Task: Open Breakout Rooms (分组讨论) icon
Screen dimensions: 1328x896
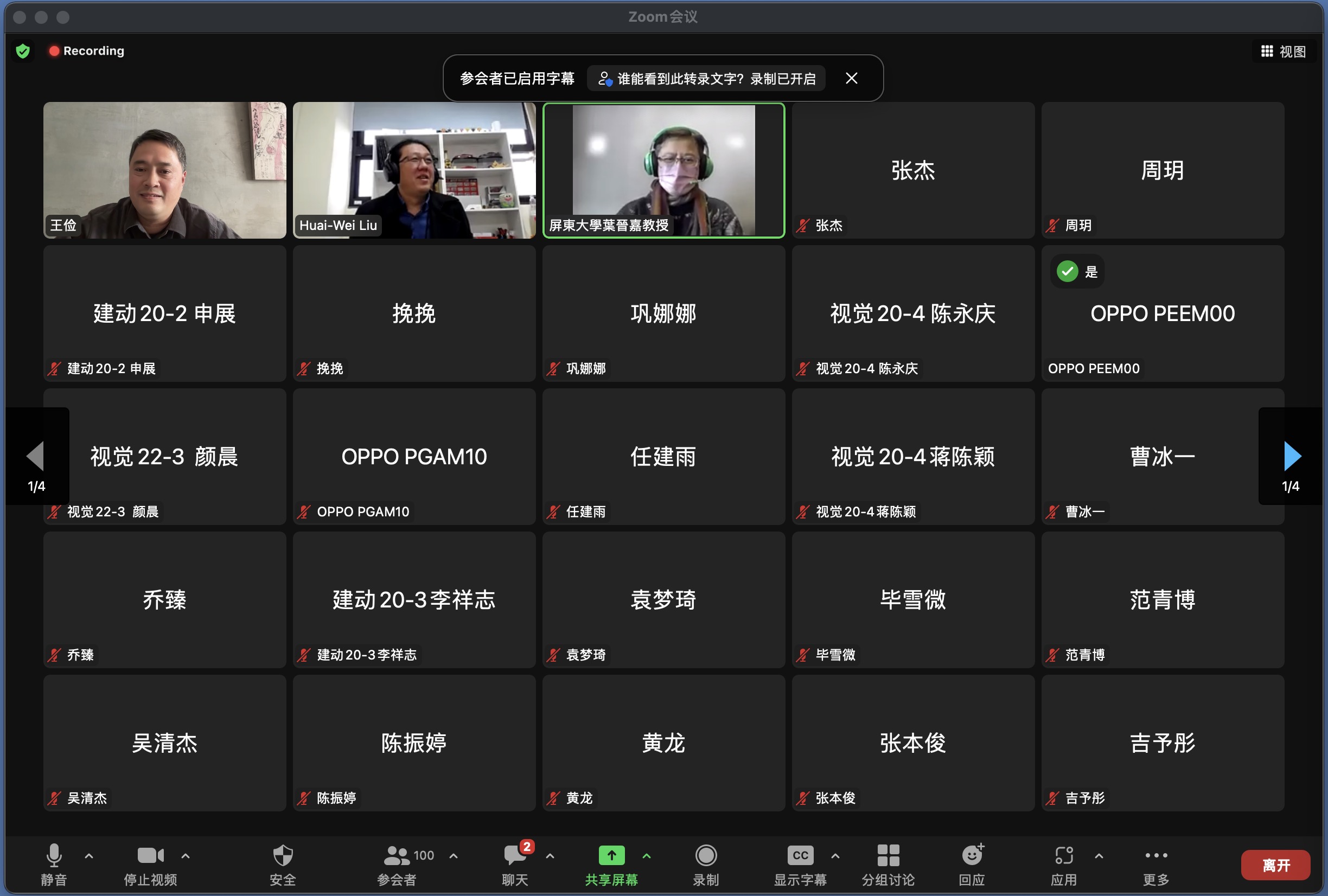Action: click(x=888, y=856)
